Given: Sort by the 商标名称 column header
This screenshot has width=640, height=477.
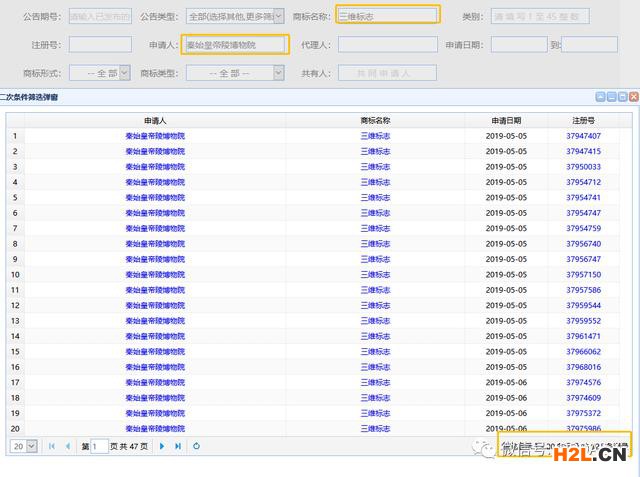Looking at the screenshot, I should pos(375,120).
